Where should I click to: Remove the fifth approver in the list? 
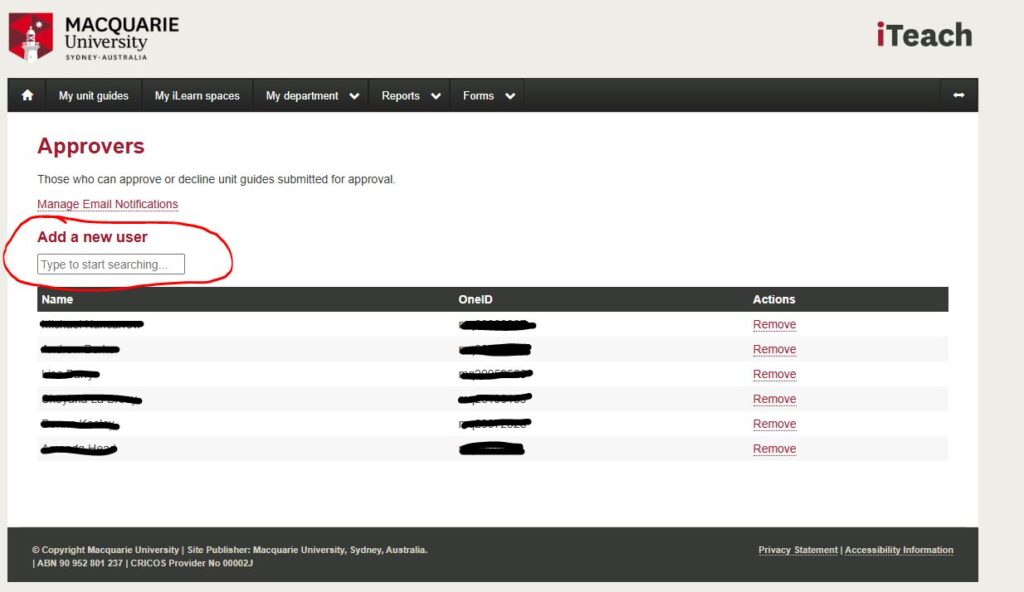[x=775, y=423]
